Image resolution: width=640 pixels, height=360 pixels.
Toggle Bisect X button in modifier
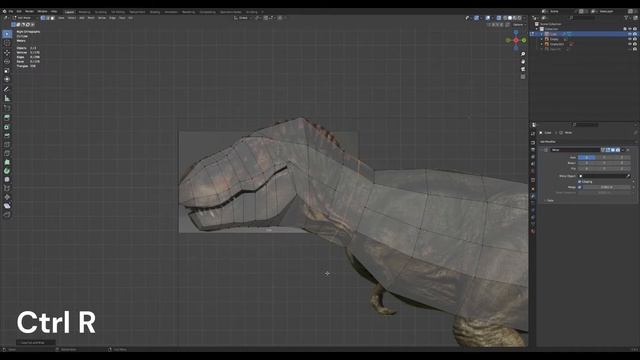point(587,163)
